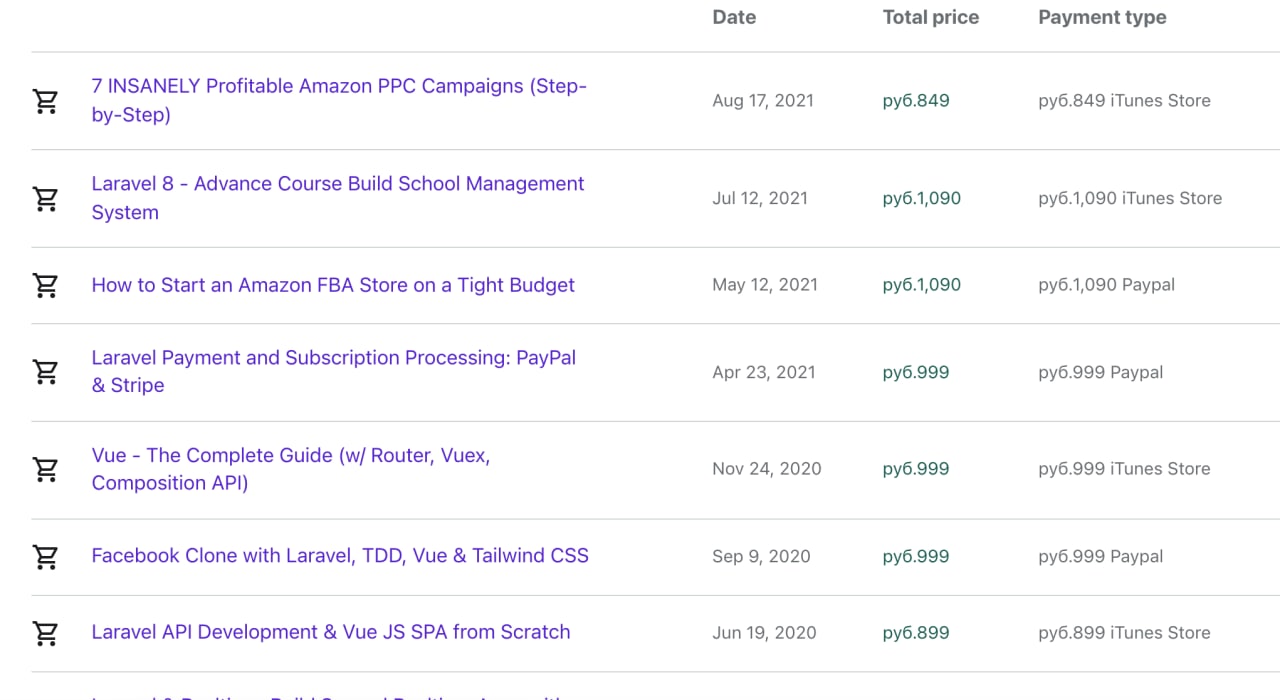Click py6.849 total price of first purchase

(916, 101)
